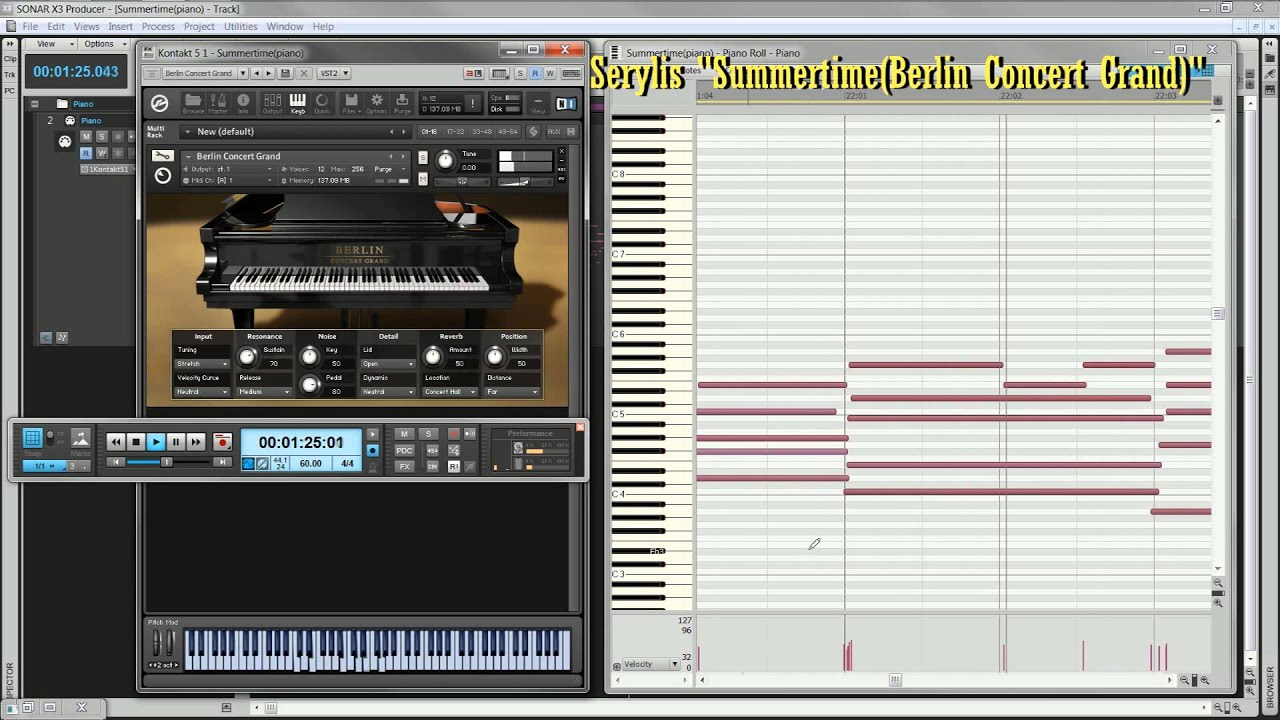
Task: Open the File menu
Action: click(x=30, y=26)
